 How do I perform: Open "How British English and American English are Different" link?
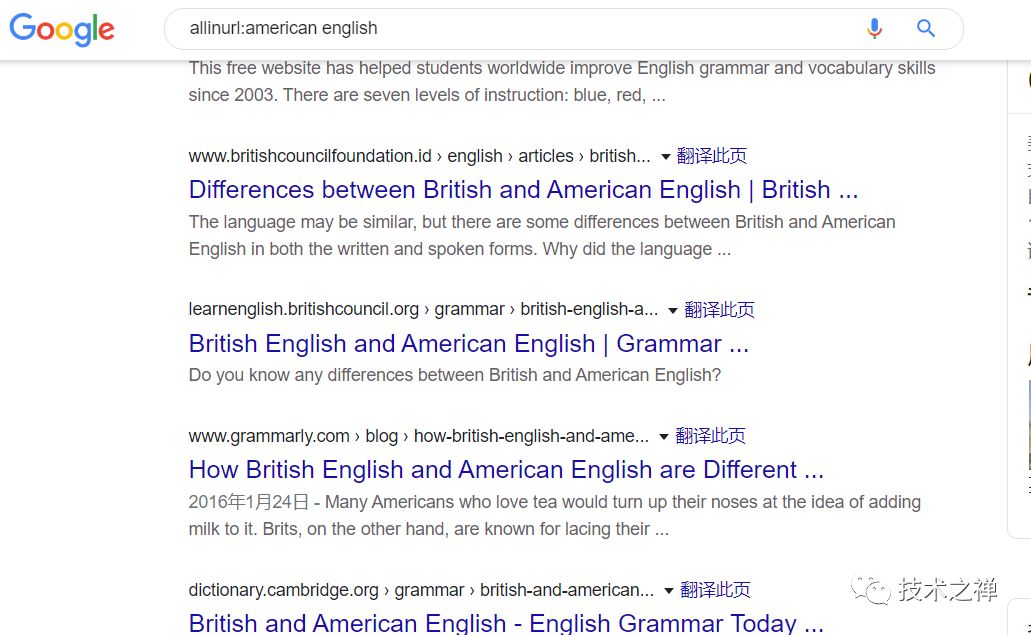coord(506,470)
